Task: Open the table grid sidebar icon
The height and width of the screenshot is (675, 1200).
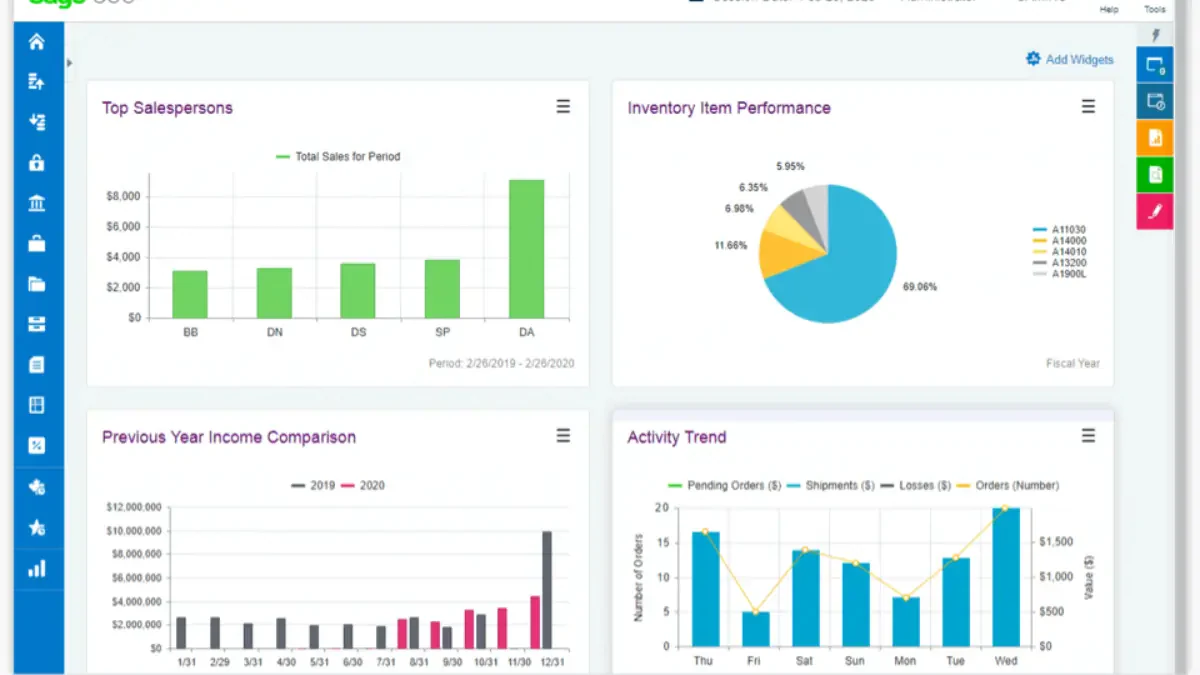Action: point(37,405)
